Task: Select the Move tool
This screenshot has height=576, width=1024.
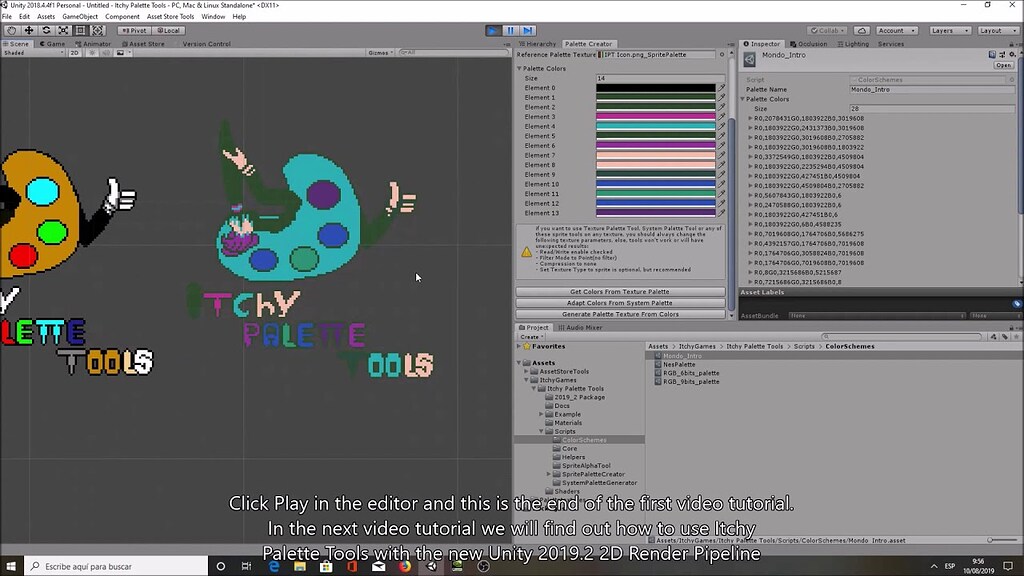Action: coord(28,29)
